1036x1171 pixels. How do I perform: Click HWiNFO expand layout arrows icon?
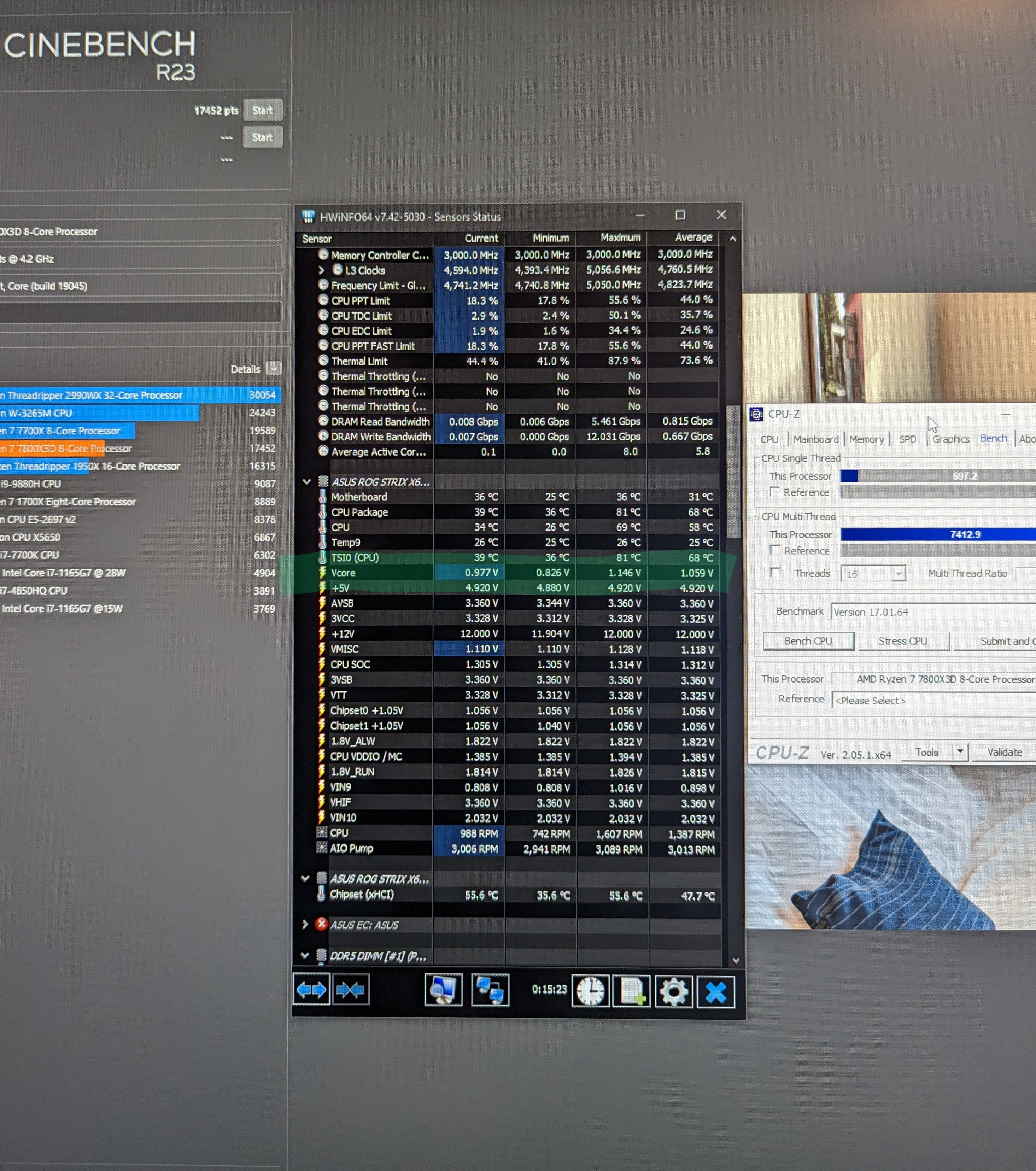click(x=311, y=989)
